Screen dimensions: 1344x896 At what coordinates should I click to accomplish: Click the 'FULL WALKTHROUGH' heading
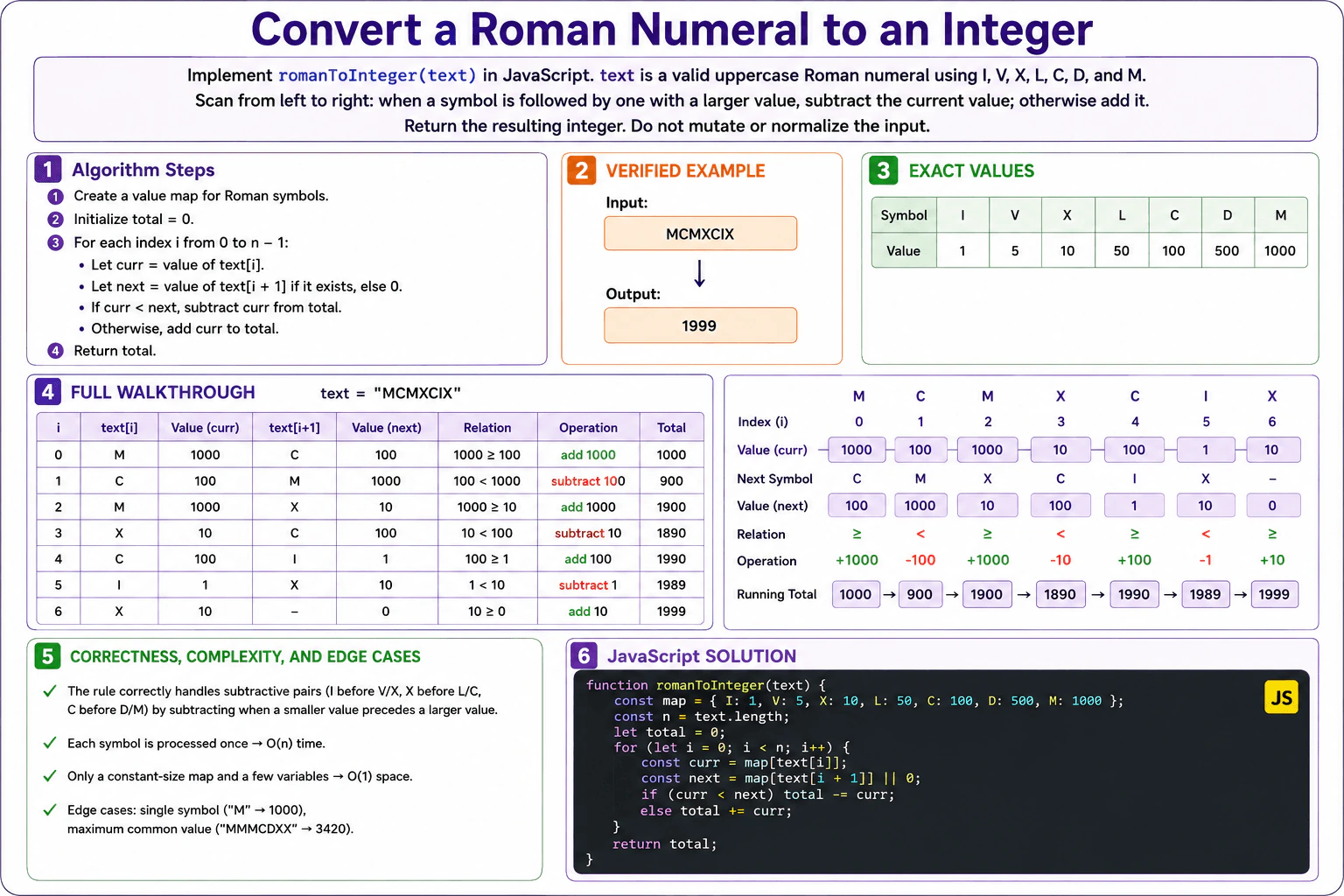coord(163,392)
